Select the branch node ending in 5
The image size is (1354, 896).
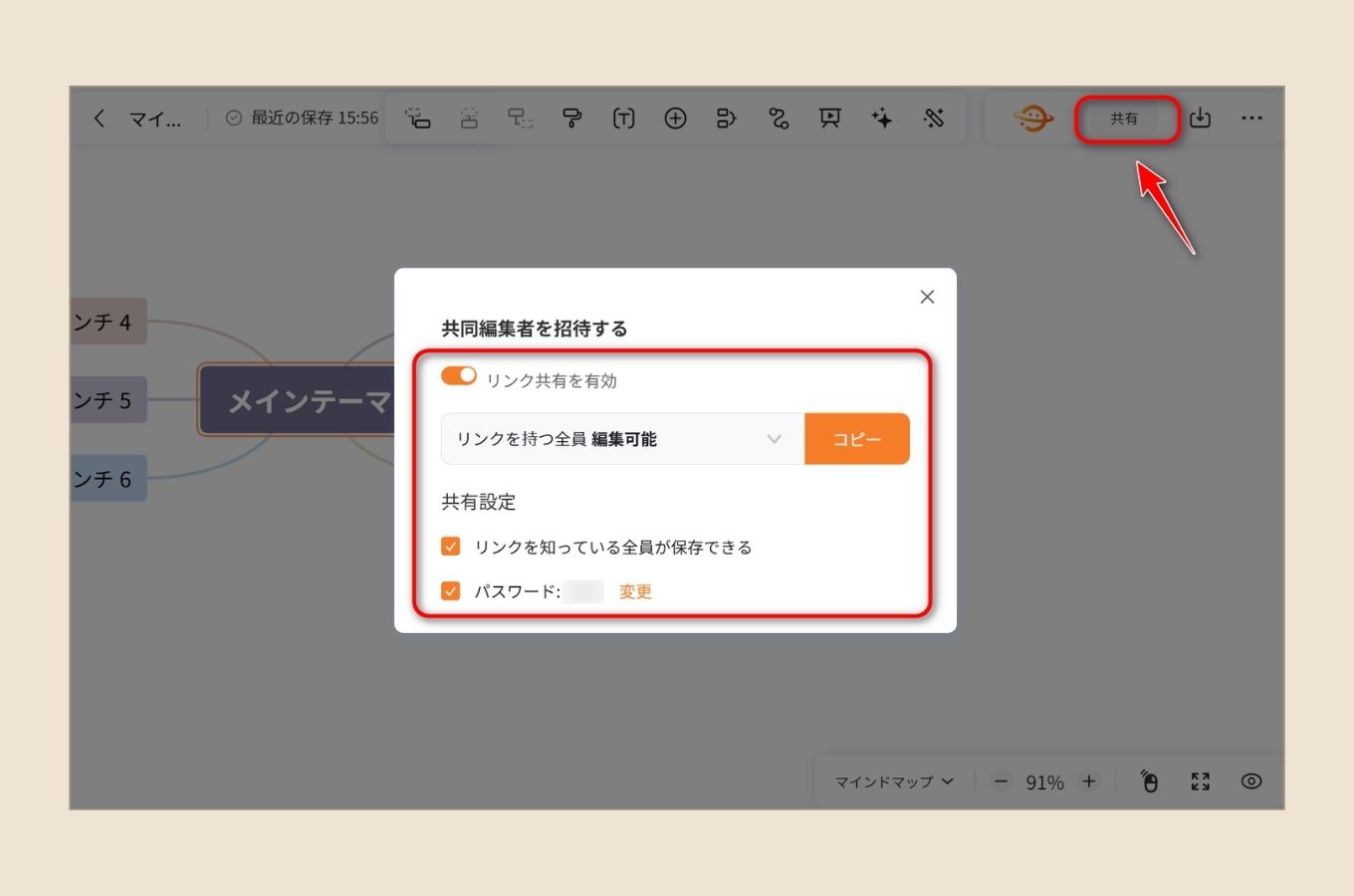pyautogui.click(x=109, y=400)
